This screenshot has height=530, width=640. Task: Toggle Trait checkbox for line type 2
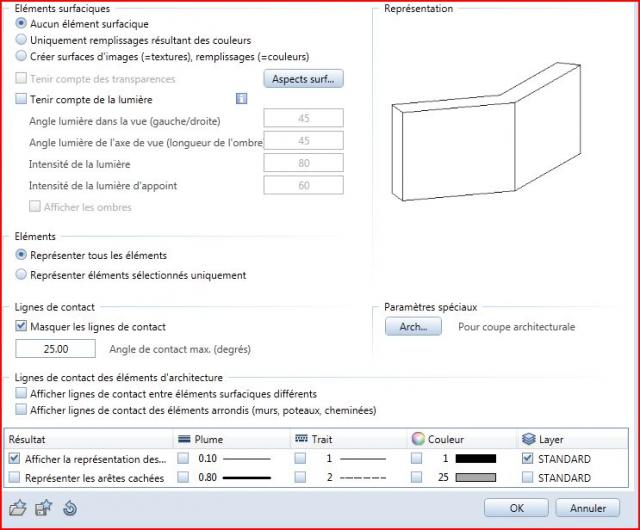point(300,477)
